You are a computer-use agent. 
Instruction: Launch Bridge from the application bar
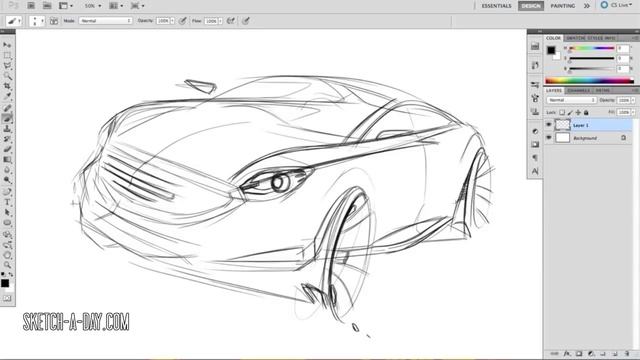31,6
